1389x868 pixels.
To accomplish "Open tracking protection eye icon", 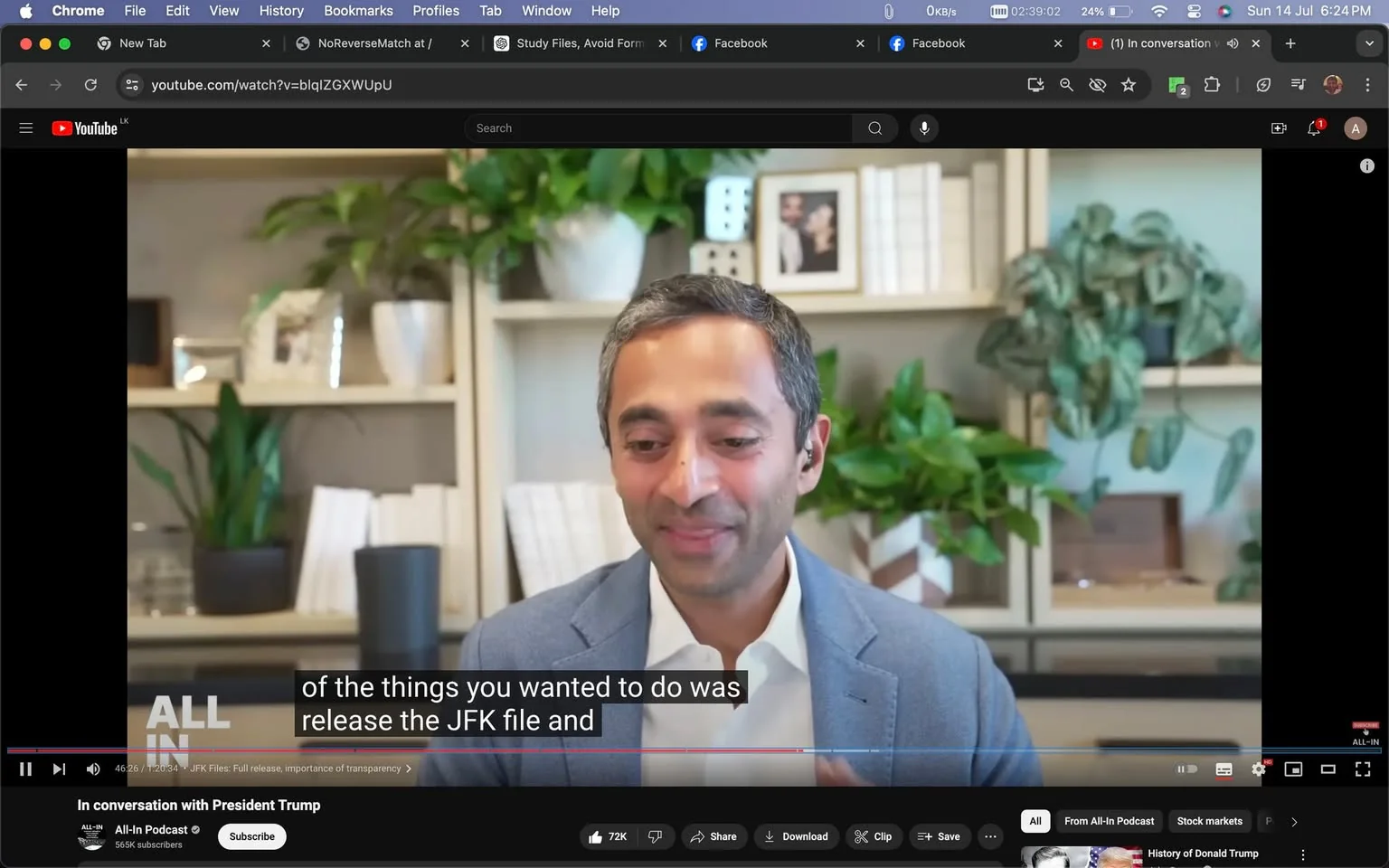I will (1097, 85).
